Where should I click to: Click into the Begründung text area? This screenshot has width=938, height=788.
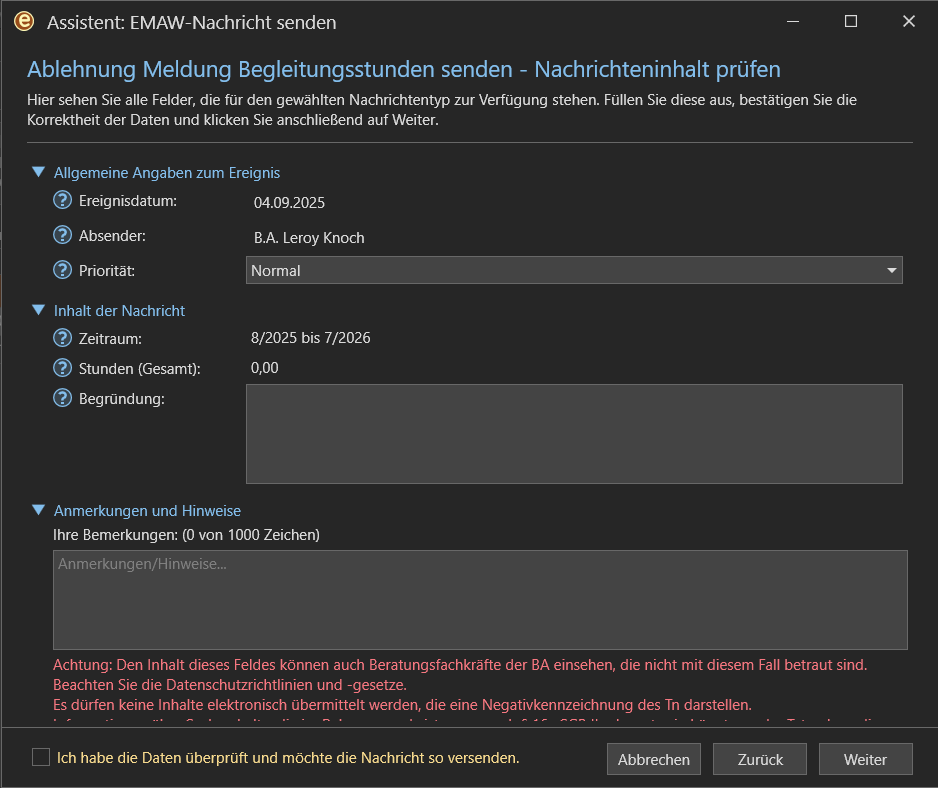coord(574,434)
